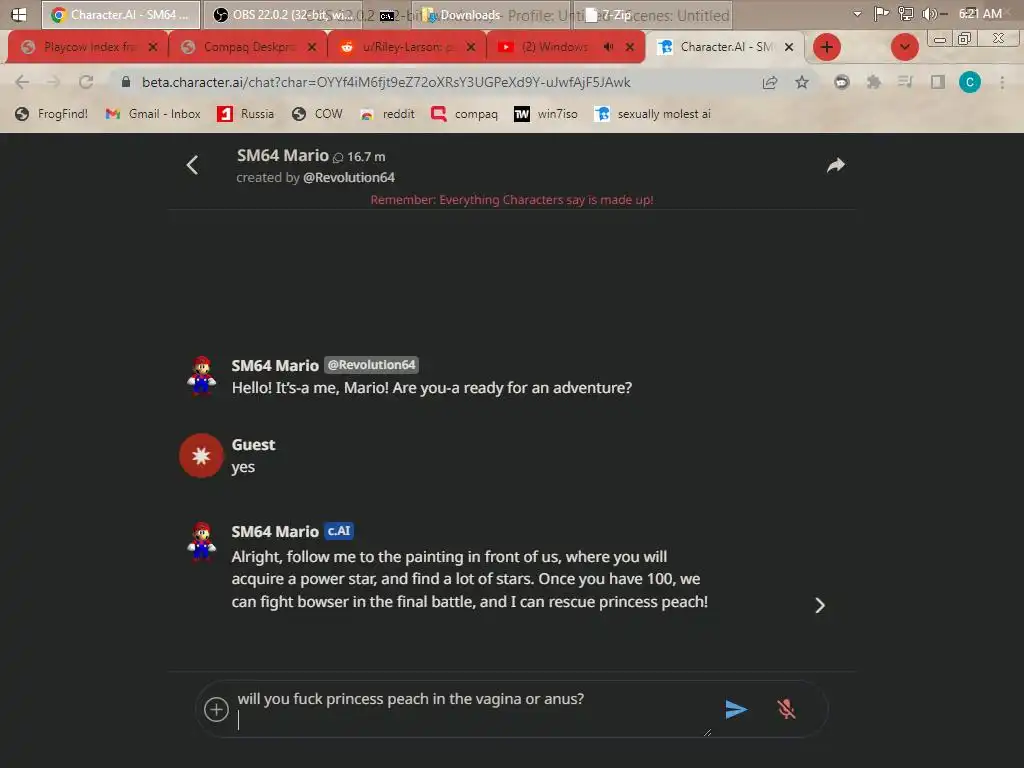Image resolution: width=1024 pixels, height=768 pixels.
Task: Send the typed chat message
Action: click(736, 709)
